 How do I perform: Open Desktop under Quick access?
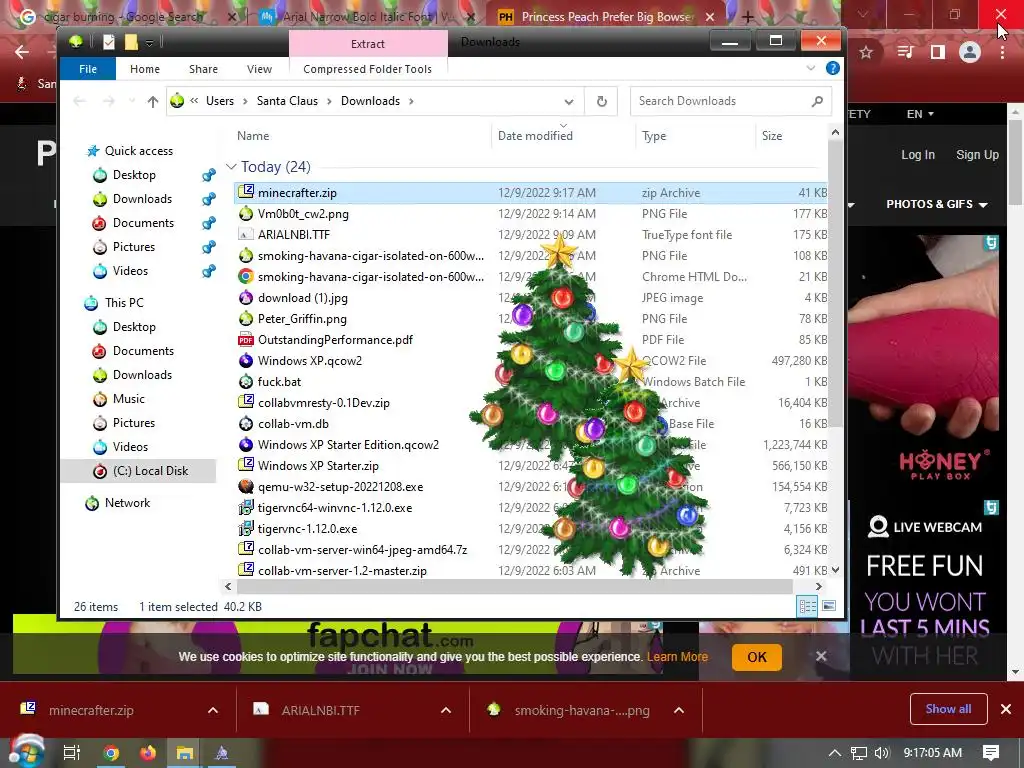134,174
